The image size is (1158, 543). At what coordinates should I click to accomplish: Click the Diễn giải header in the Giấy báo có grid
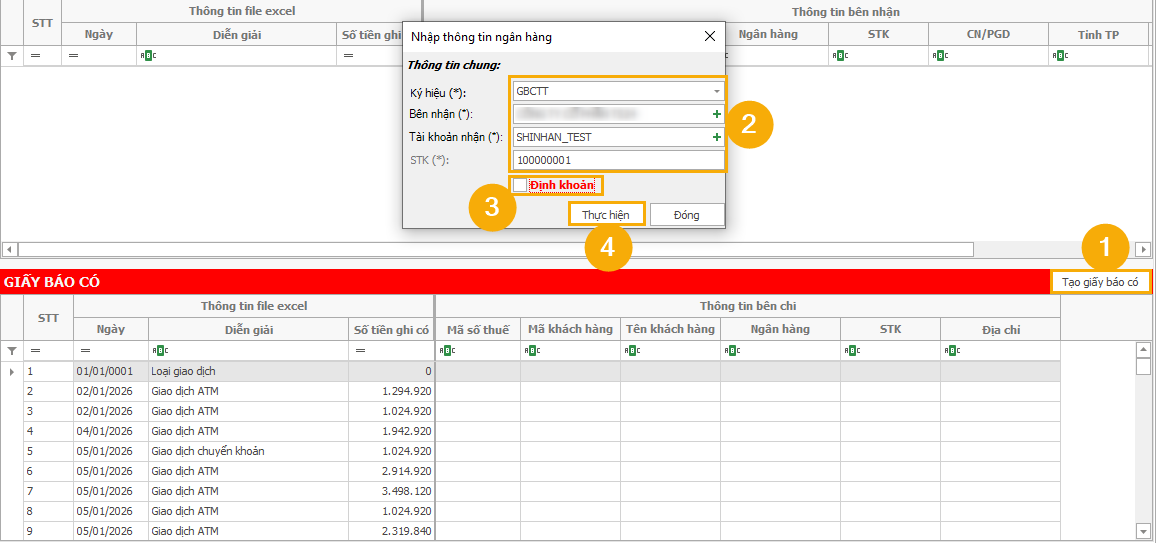click(x=248, y=329)
